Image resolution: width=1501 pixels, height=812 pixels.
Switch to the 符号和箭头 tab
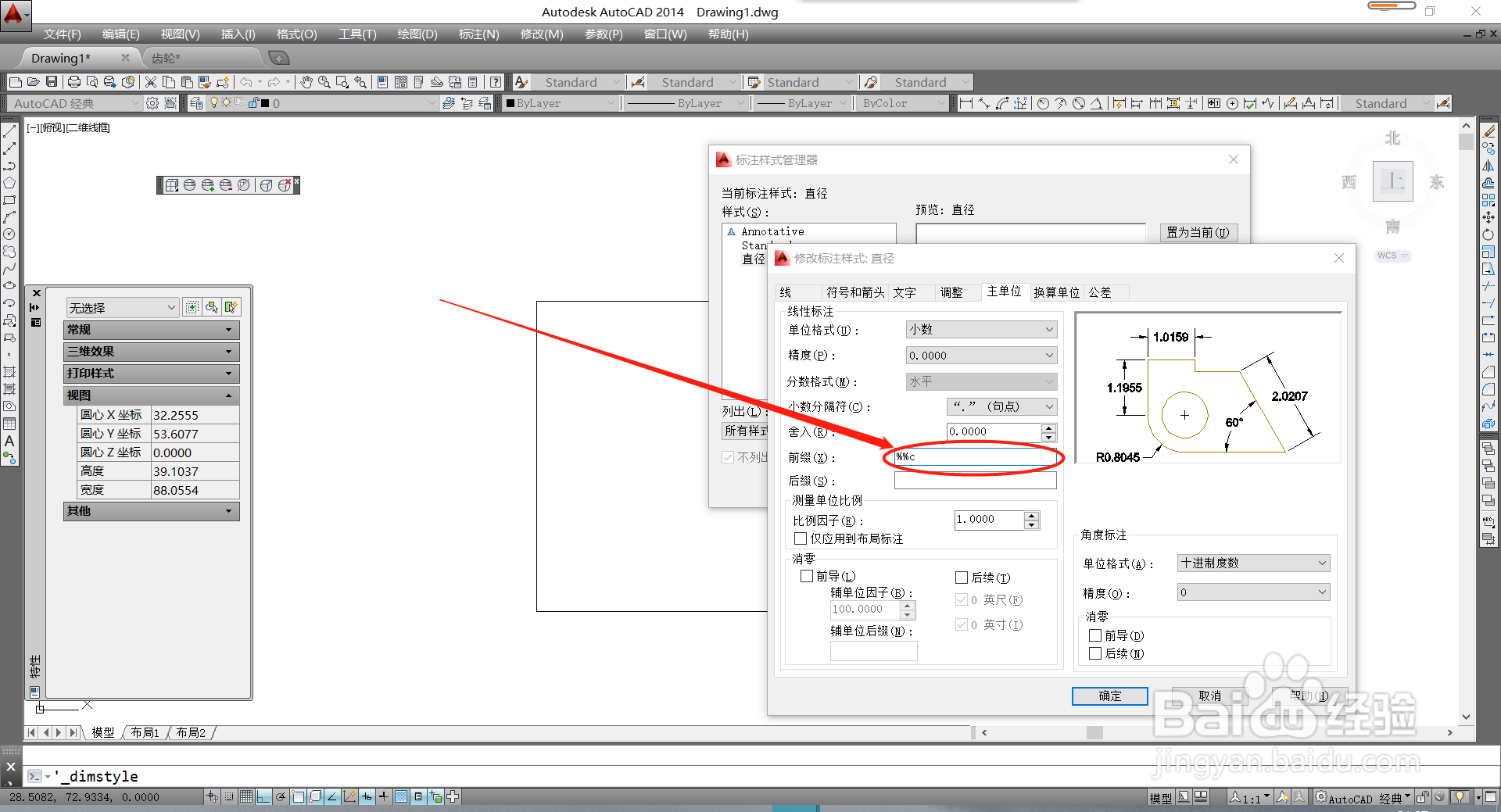855,292
